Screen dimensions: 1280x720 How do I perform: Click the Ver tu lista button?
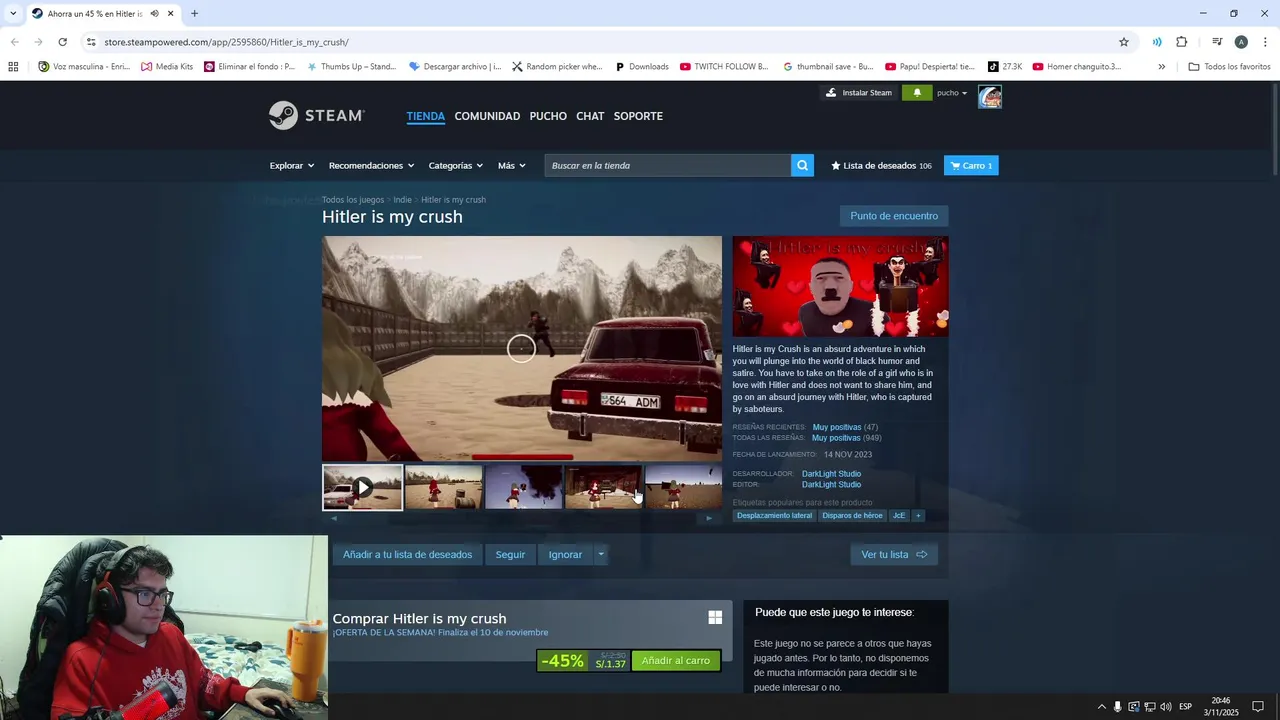(x=894, y=555)
